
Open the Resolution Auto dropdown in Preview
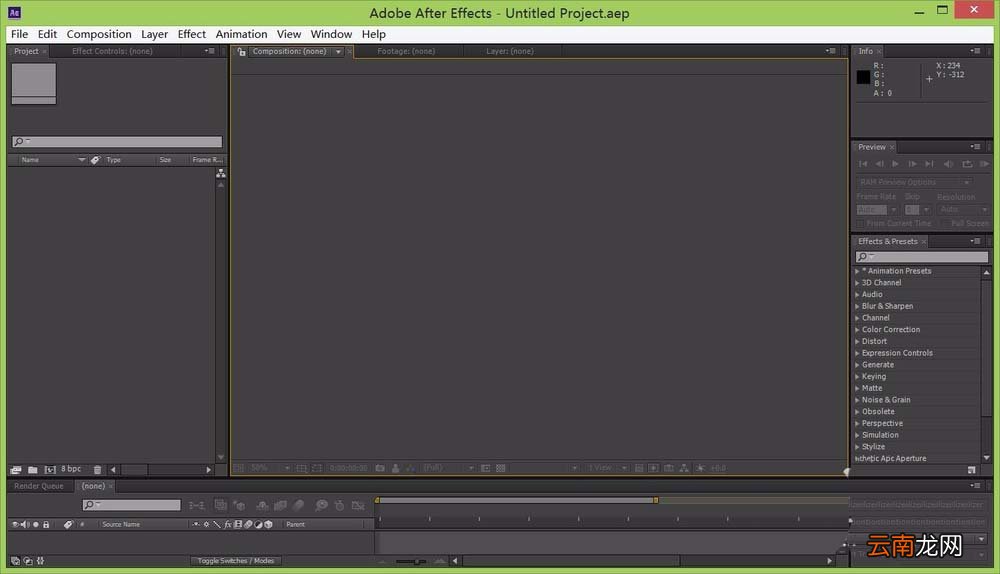point(963,209)
